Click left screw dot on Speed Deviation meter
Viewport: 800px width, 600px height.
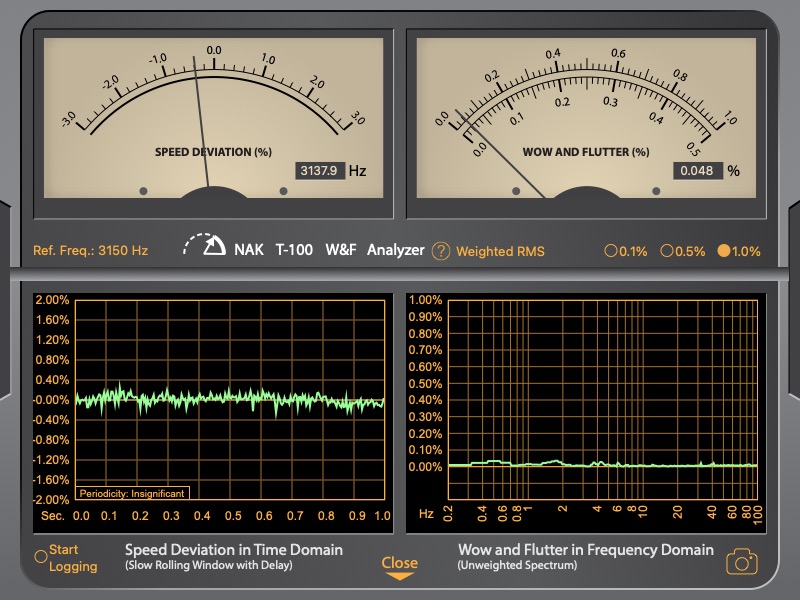pos(143,190)
